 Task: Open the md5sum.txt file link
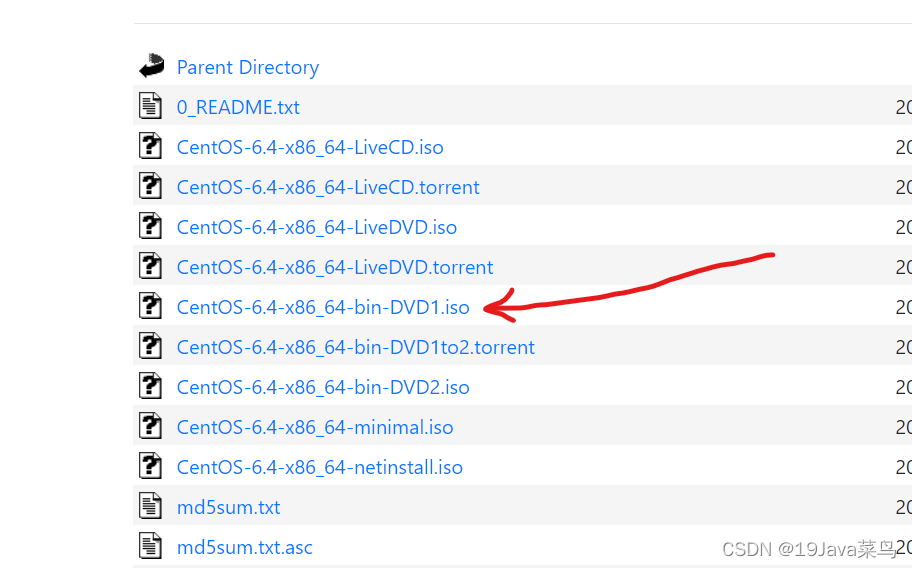tap(229, 508)
